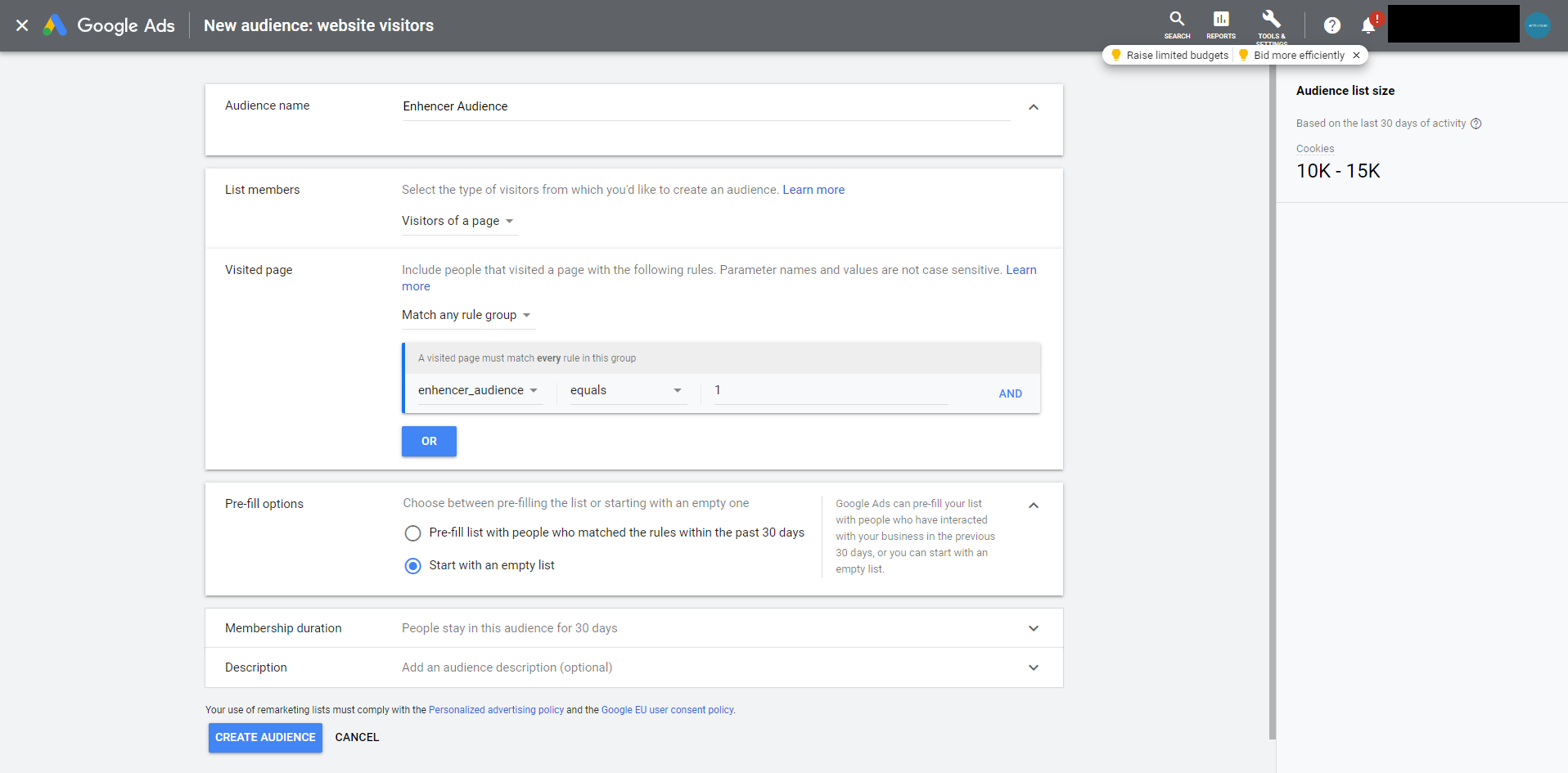Open Personalized advertising policy link
The width and height of the screenshot is (1568, 773).
[496, 710]
